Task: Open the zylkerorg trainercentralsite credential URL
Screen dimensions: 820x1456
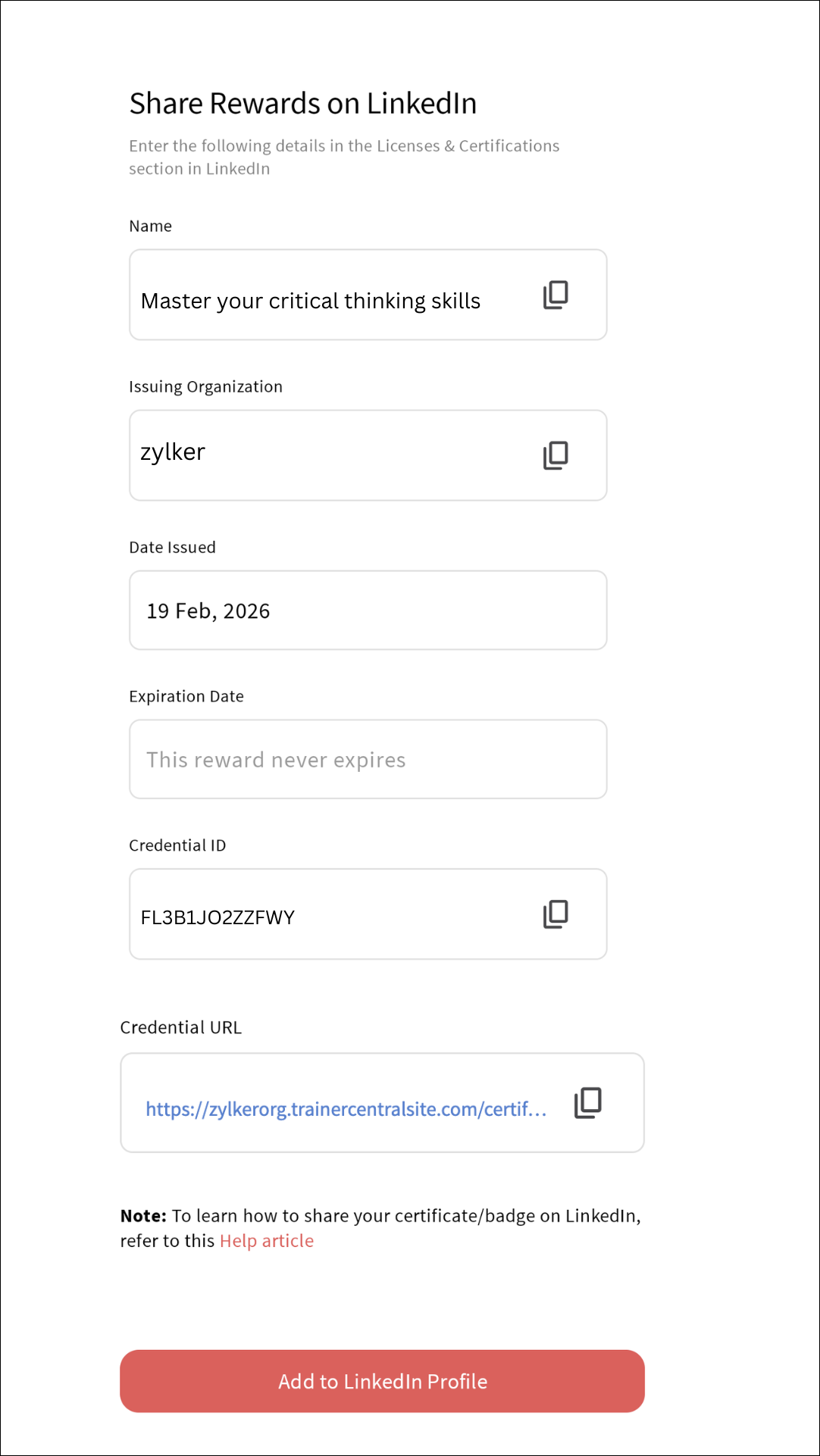Action: click(x=346, y=1109)
